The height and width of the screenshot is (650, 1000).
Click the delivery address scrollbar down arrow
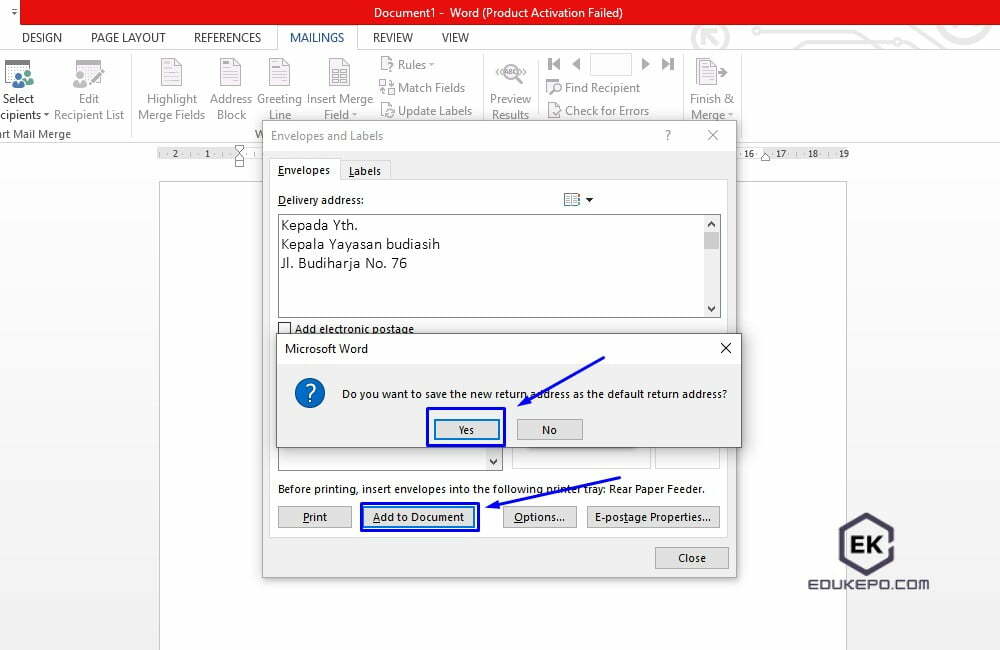click(x=711, y=308)
